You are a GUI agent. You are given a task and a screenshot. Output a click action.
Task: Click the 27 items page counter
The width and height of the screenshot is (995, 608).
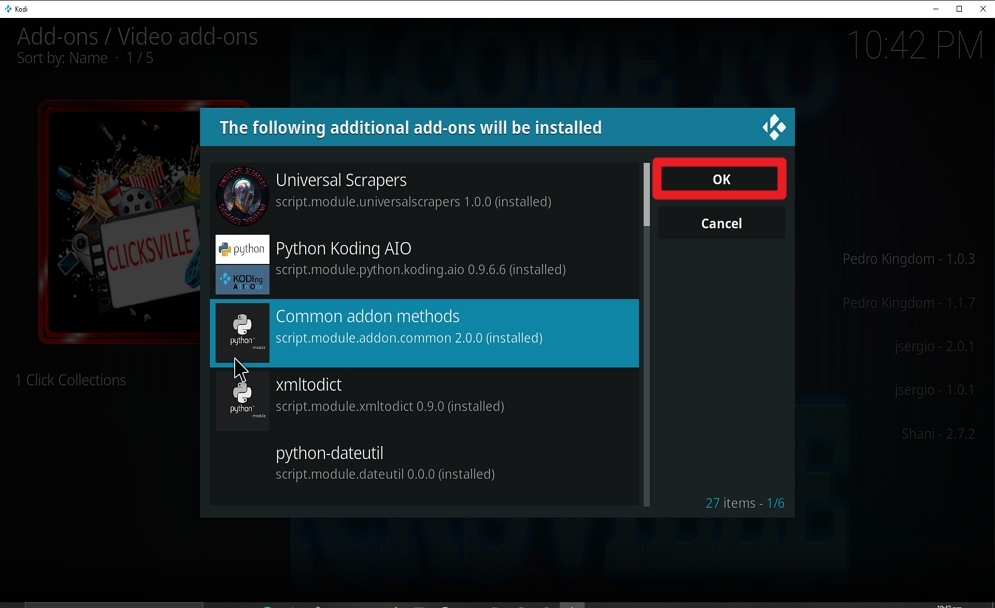745,503
